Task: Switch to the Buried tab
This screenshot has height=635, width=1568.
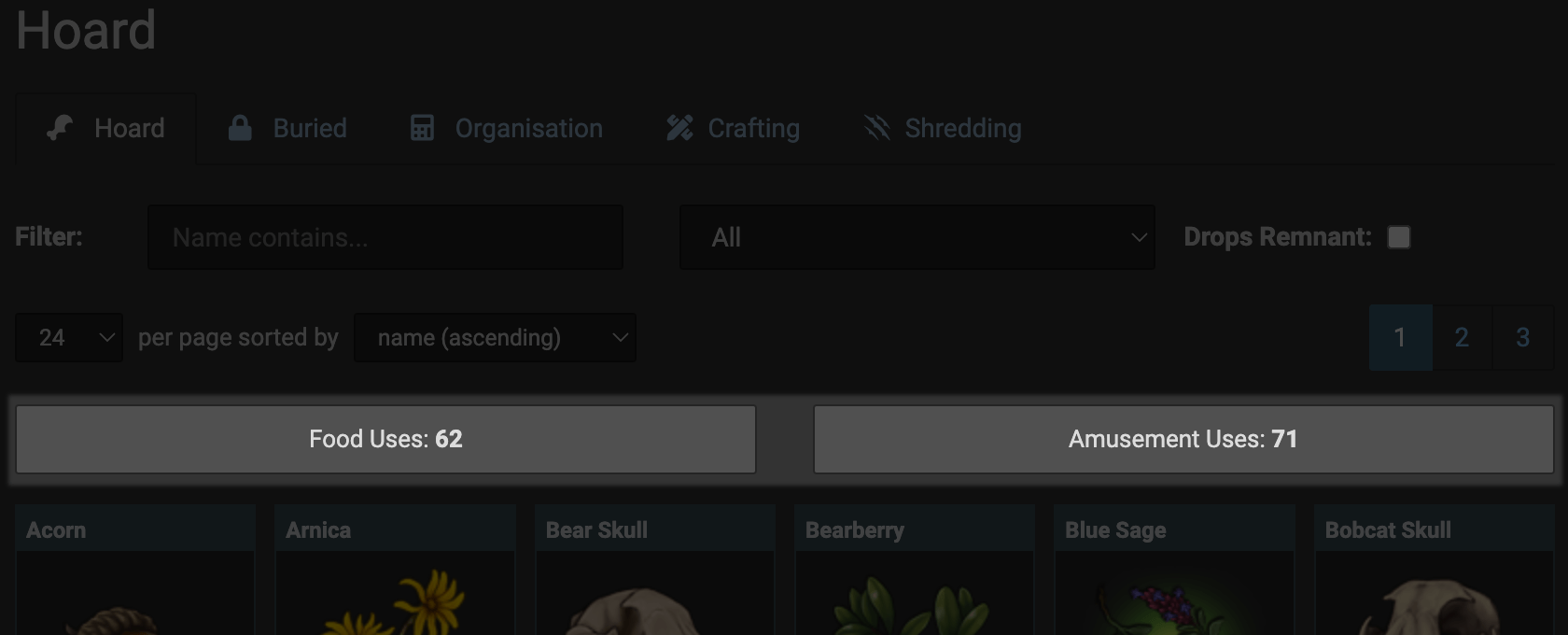Action: 309,128
